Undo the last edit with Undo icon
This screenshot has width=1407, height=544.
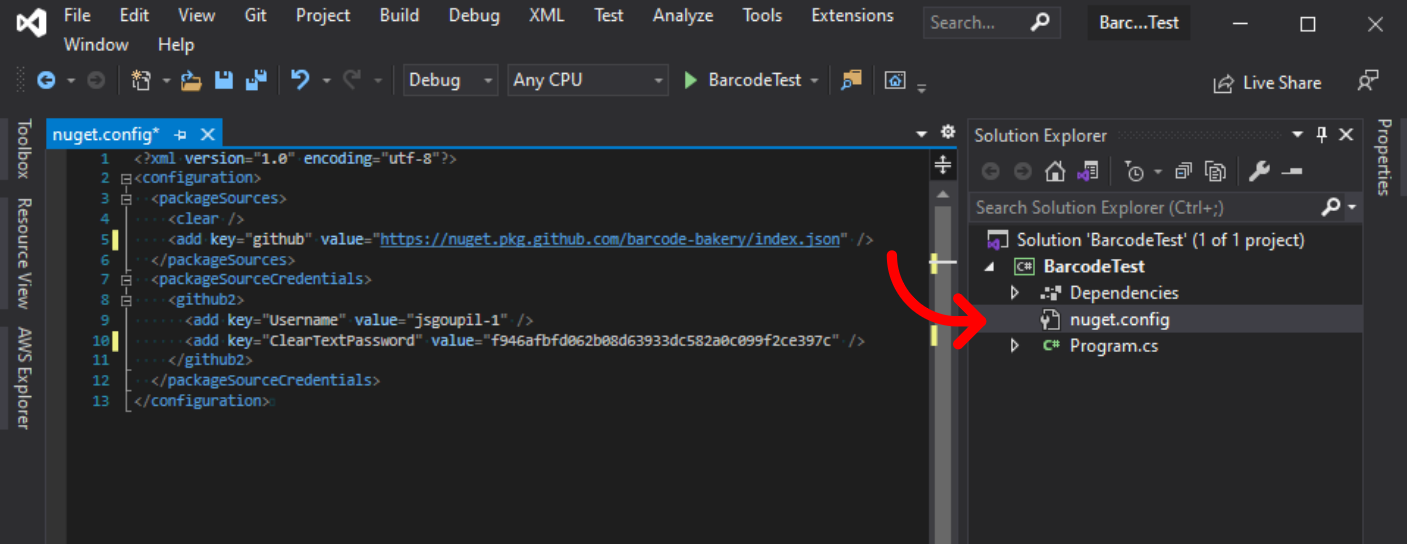[300, 80]
